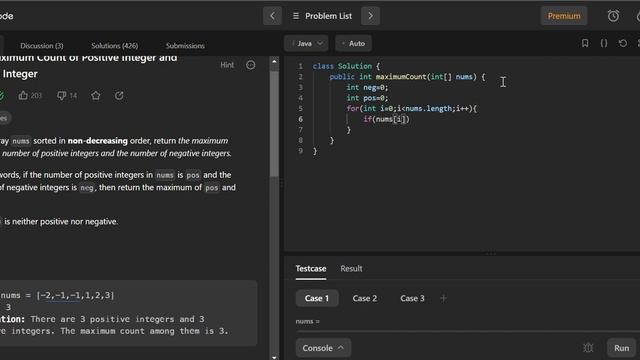
Task: Click code line 6 with if(nums[i])
Action: 386,119
